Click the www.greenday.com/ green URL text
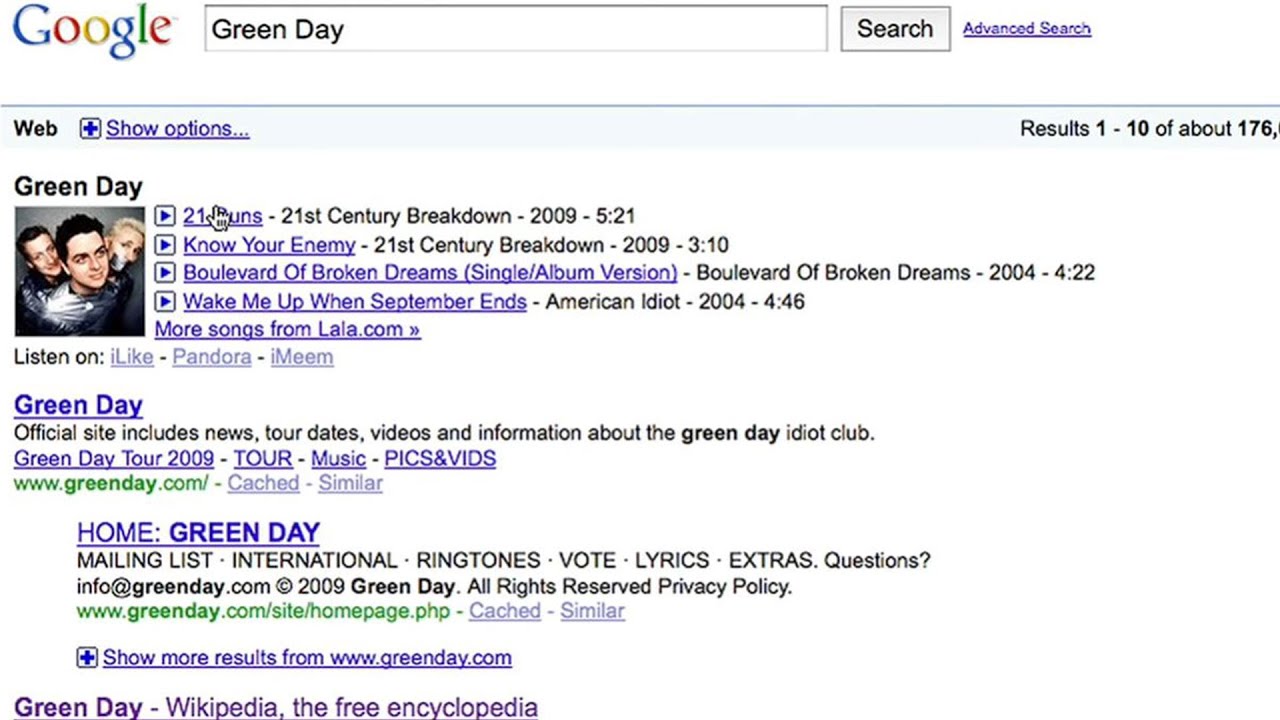Image resolution: width=1280 pixels, height=720 pixels. coord(111,484)
